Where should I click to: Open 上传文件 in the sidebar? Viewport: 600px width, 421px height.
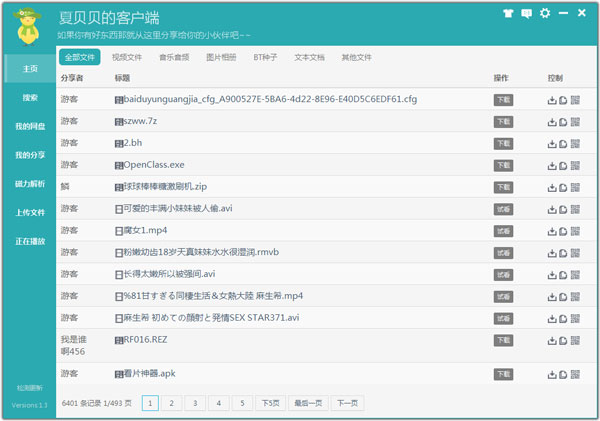[30, 212]
